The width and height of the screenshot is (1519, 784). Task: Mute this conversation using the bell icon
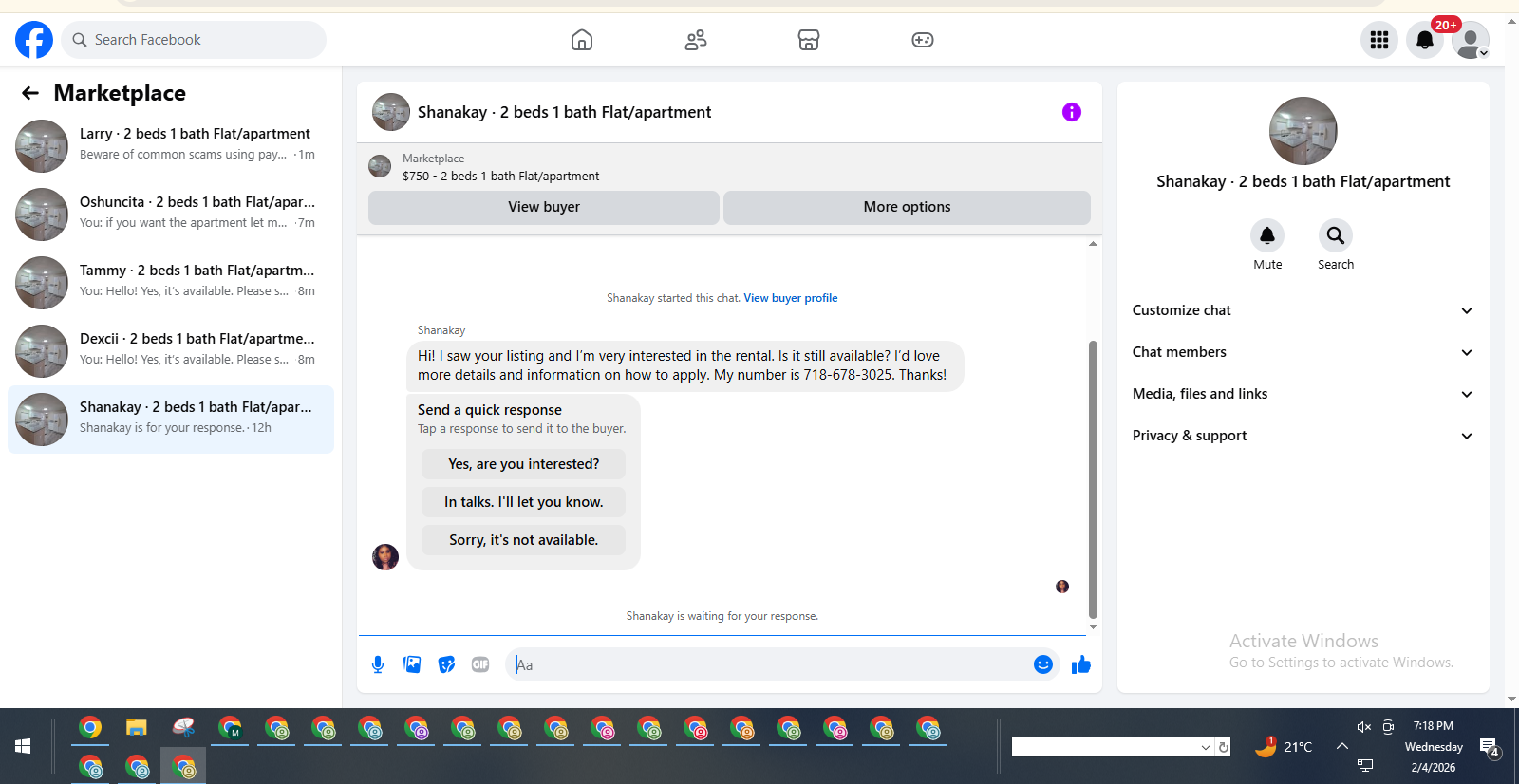(x=1267, y=235)
